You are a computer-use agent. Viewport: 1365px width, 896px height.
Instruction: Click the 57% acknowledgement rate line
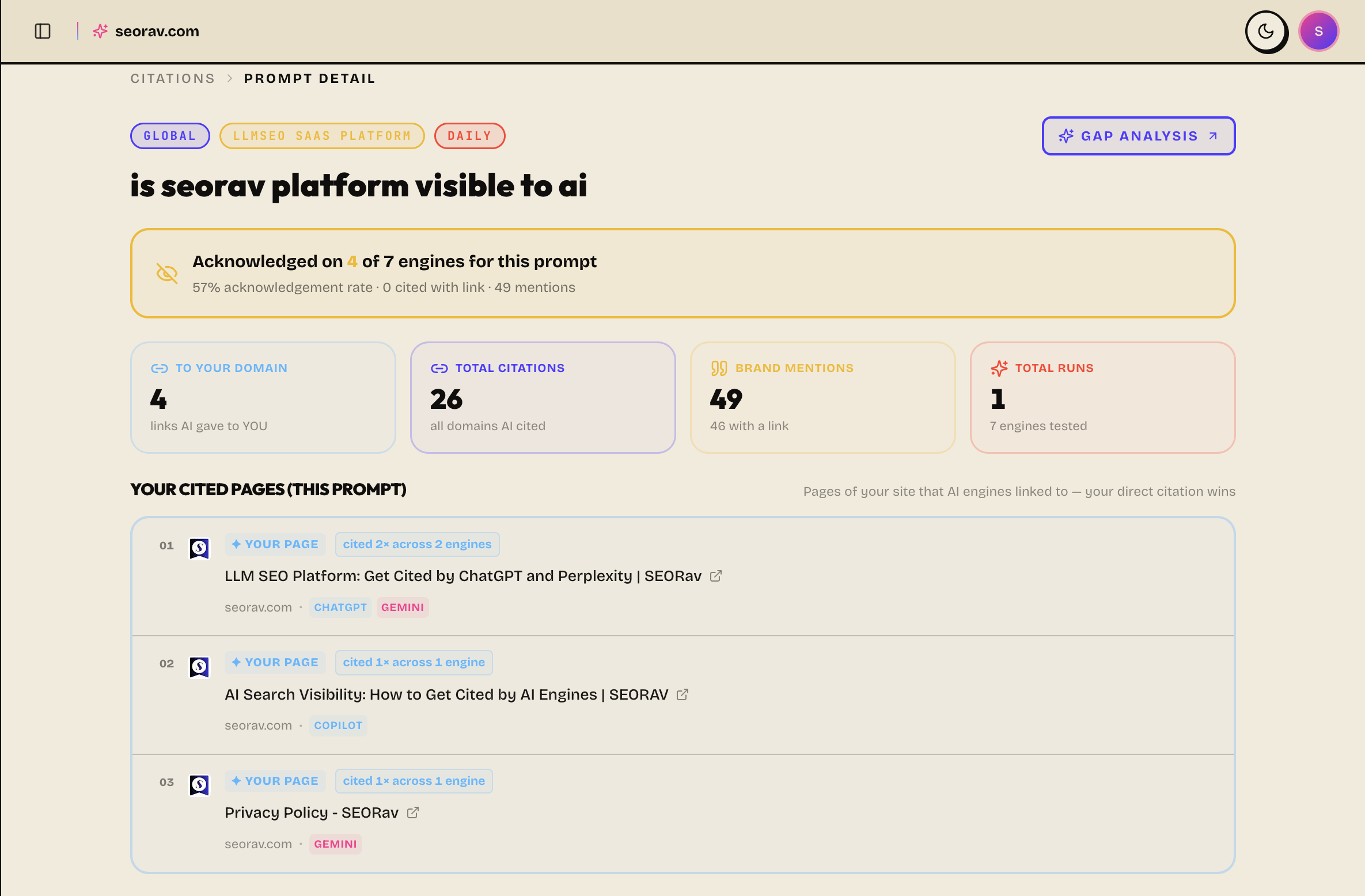click(x=384, y=287)
